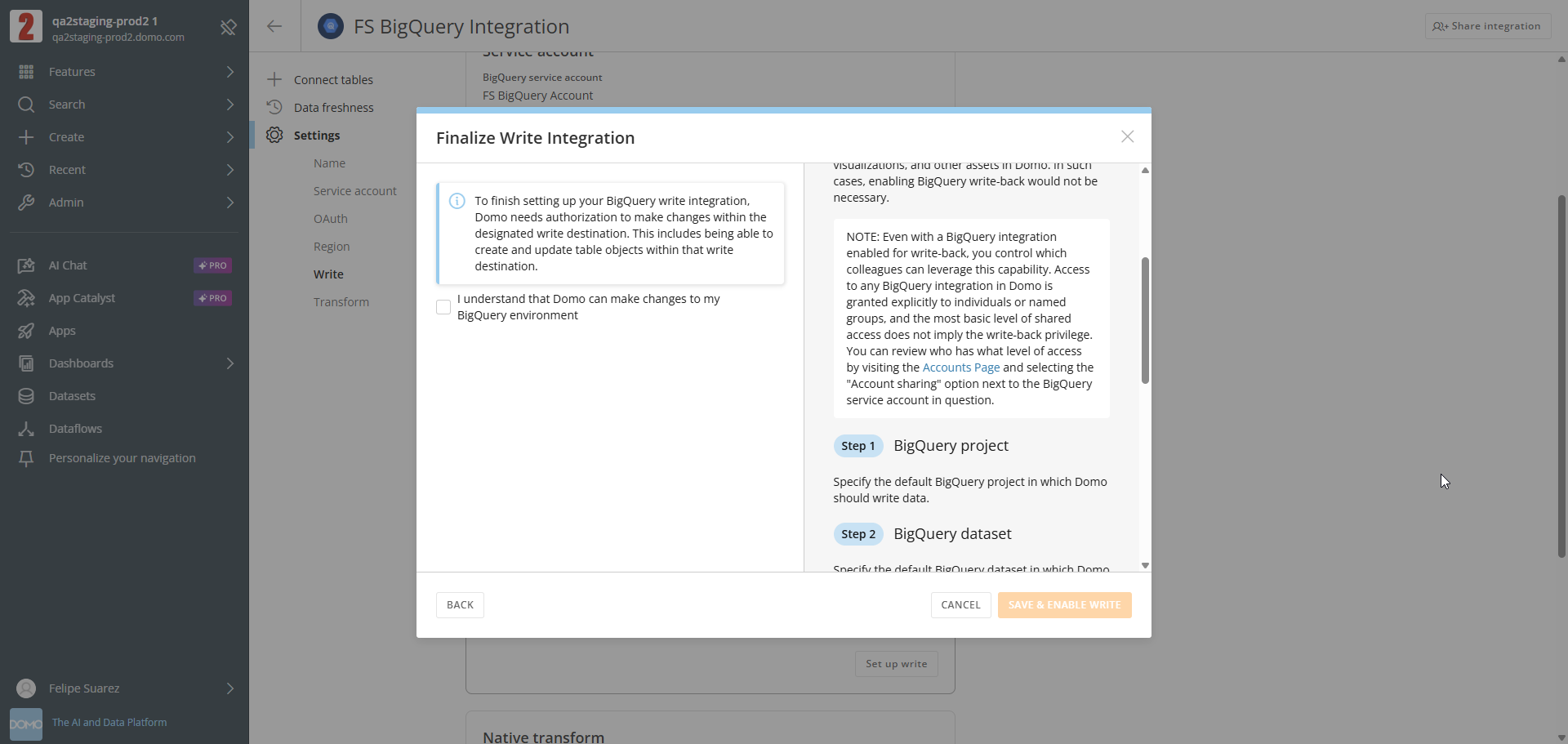Click the Apps rocket icon
Screen dimensions: 1568x744
click(x=26, y=331)
